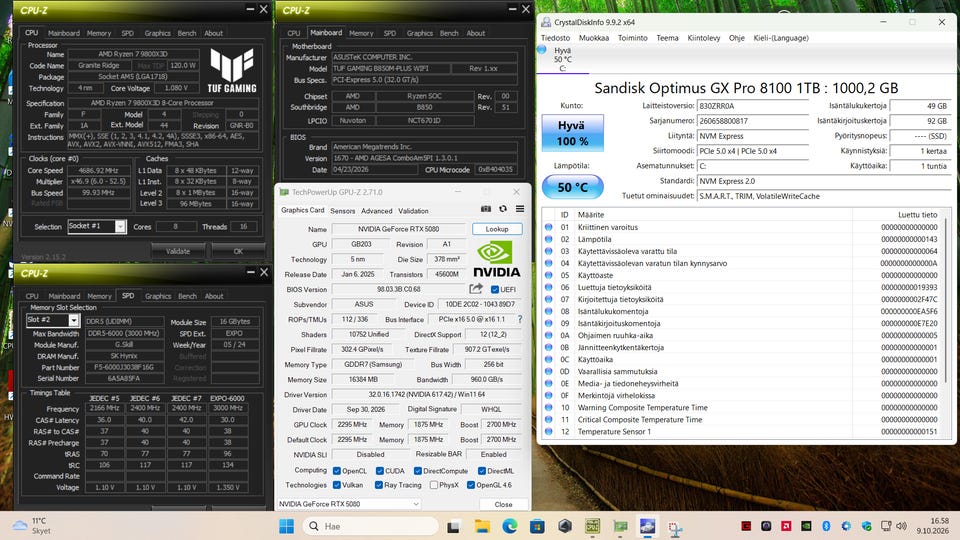Click GPU-Z icon in taskbar

[x=620, y=527]
